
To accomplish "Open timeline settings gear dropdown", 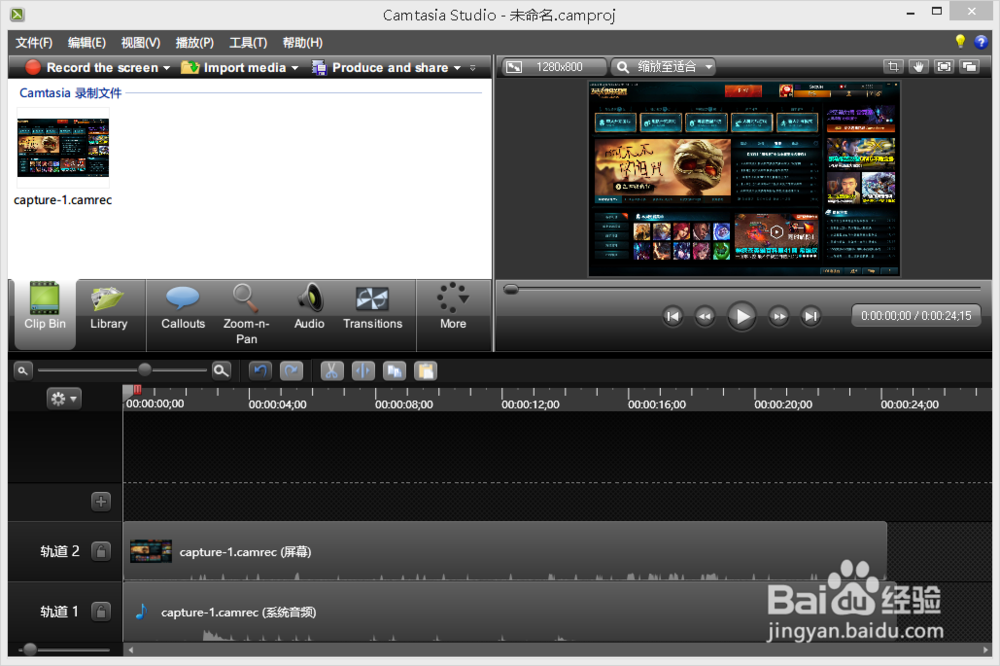I will pyautogui.click(x=64, y=399).
